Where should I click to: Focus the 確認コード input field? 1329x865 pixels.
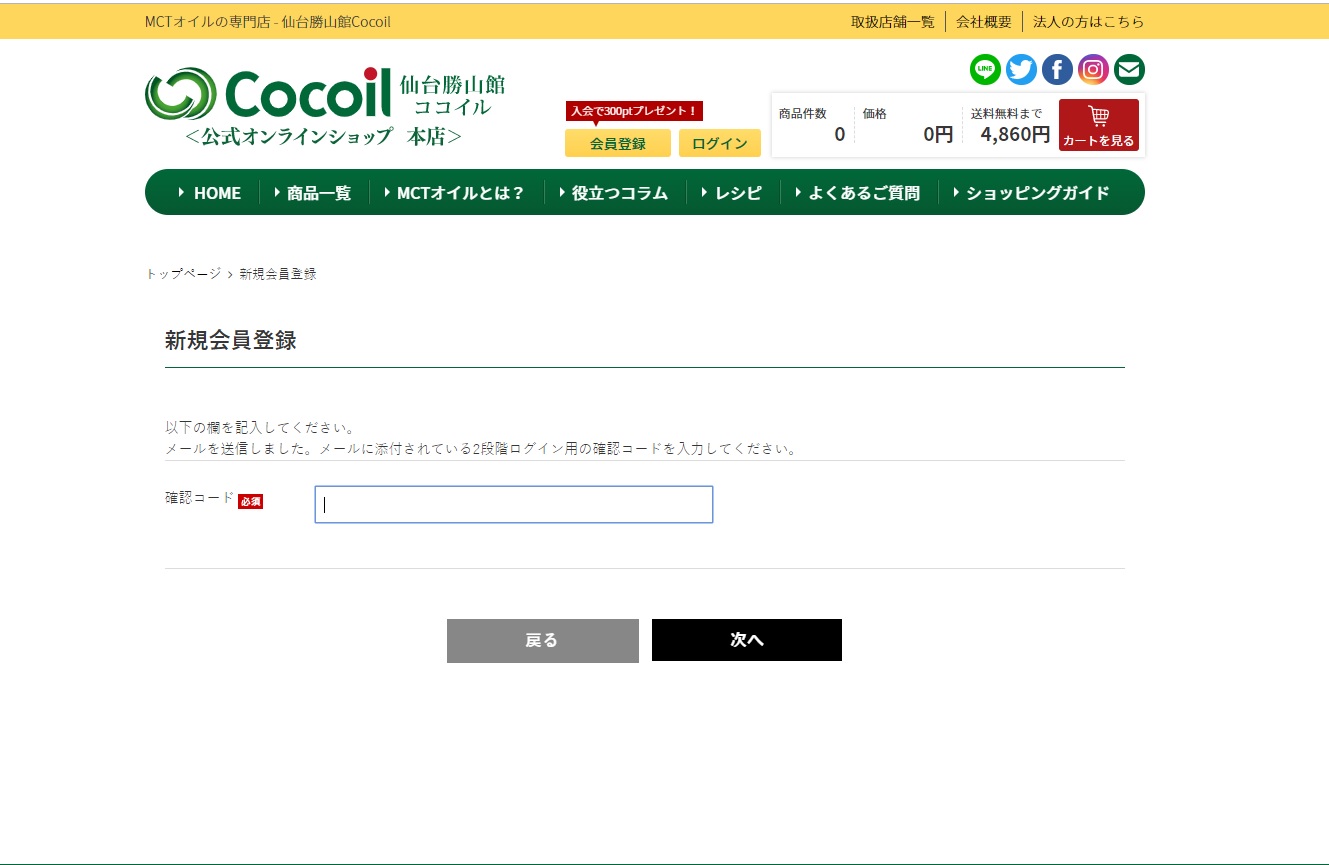[513, 505]
